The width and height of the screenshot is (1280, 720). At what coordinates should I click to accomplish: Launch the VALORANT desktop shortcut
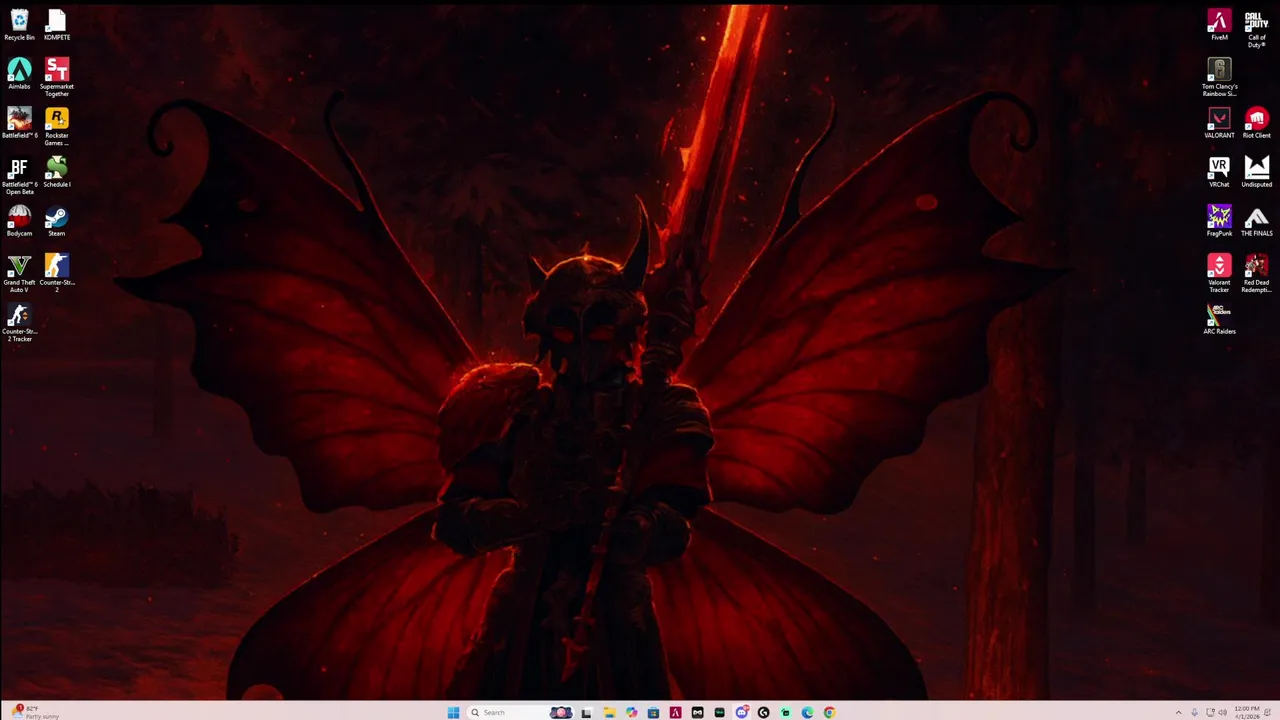[x=1219, y=123]
